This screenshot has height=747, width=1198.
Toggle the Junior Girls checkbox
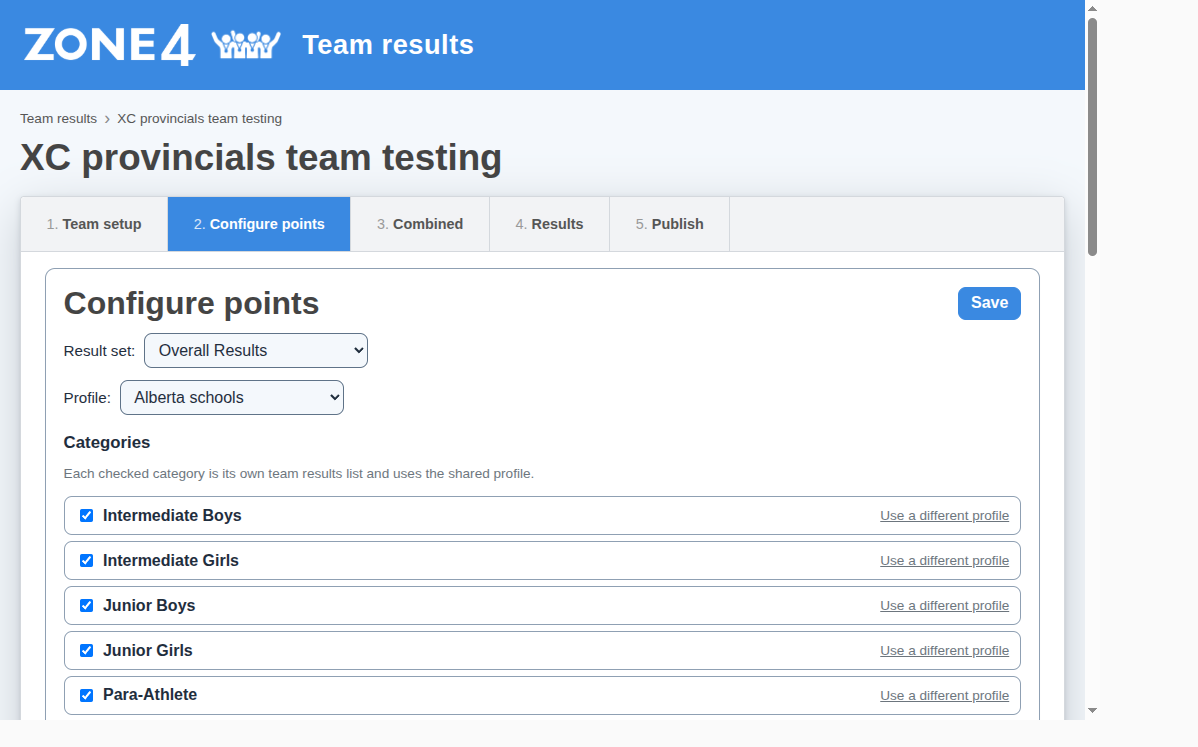pos(87,651)
